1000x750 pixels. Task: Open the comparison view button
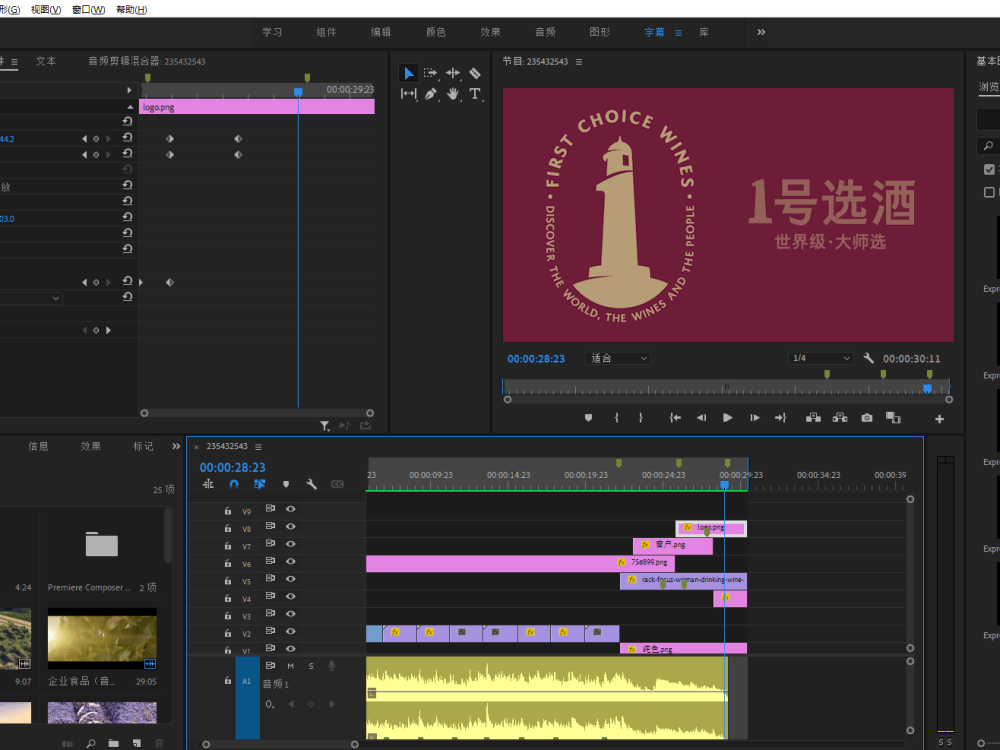(893, 418)
